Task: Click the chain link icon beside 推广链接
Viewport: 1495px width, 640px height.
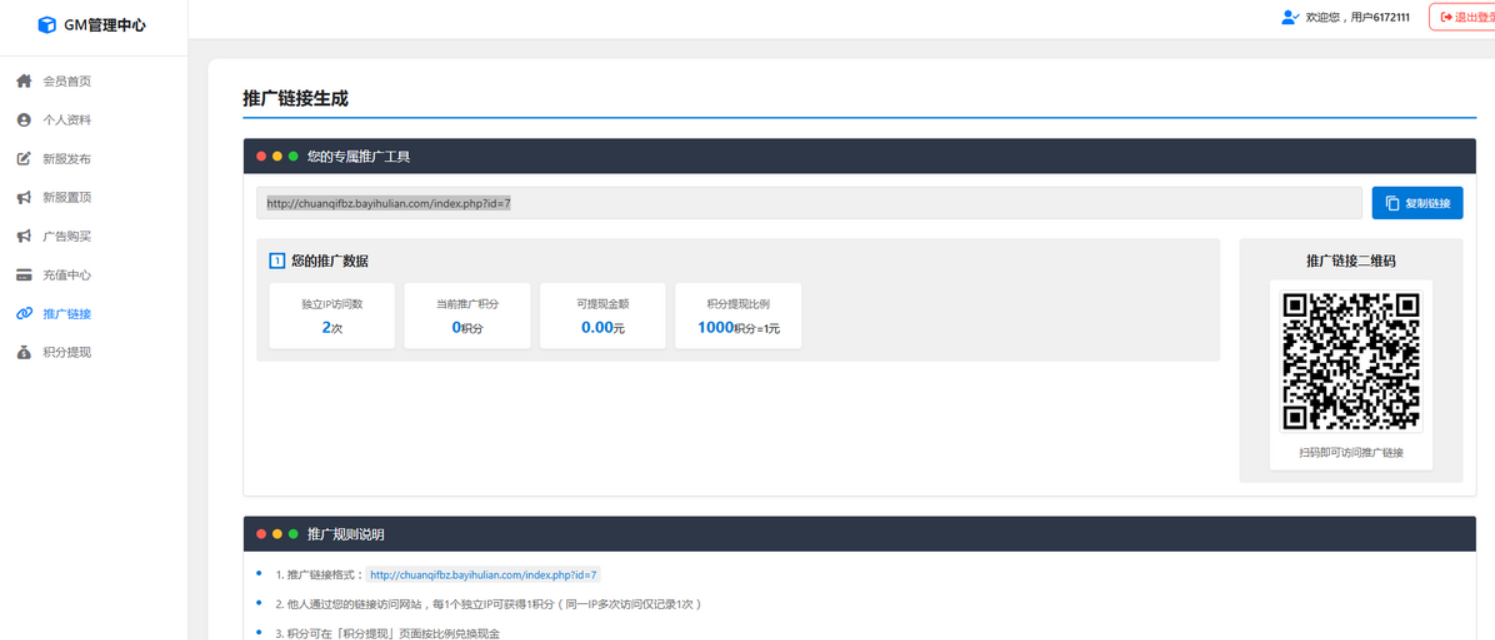Action: 24,314
